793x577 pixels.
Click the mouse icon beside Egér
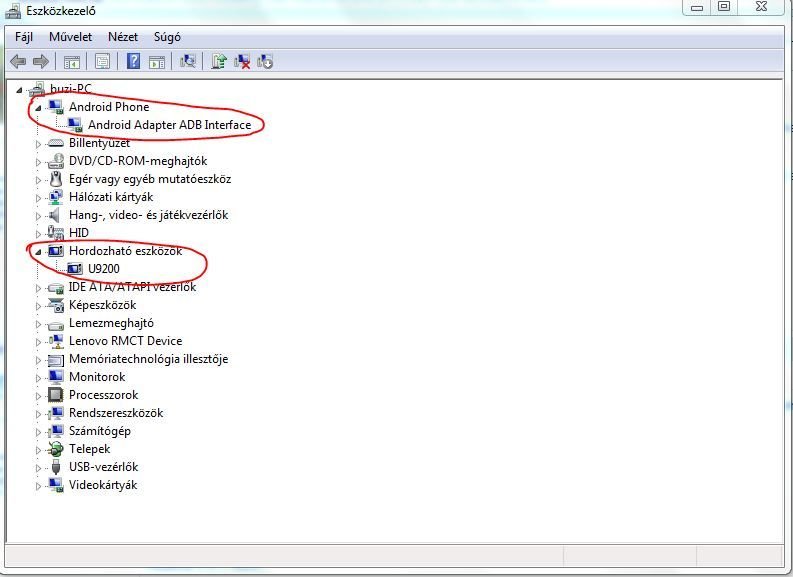pyautogui.click(x=56, y=179)
